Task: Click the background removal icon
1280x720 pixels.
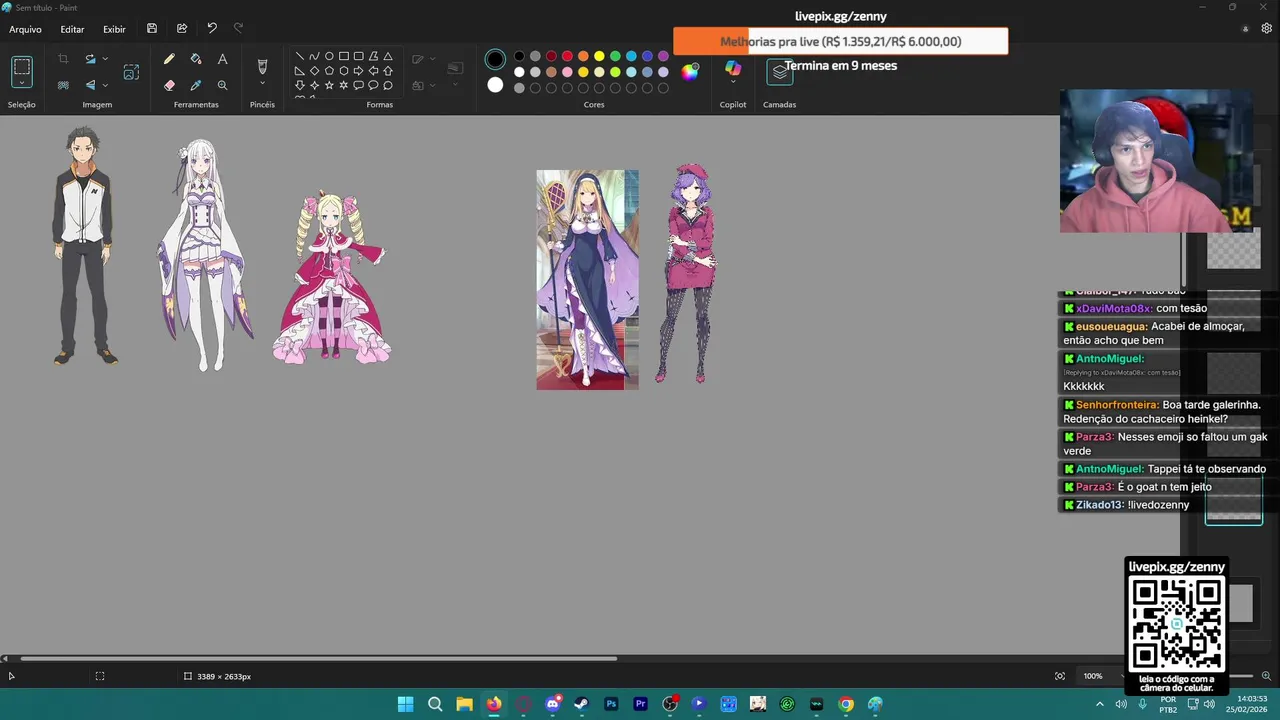Action: 63,85
